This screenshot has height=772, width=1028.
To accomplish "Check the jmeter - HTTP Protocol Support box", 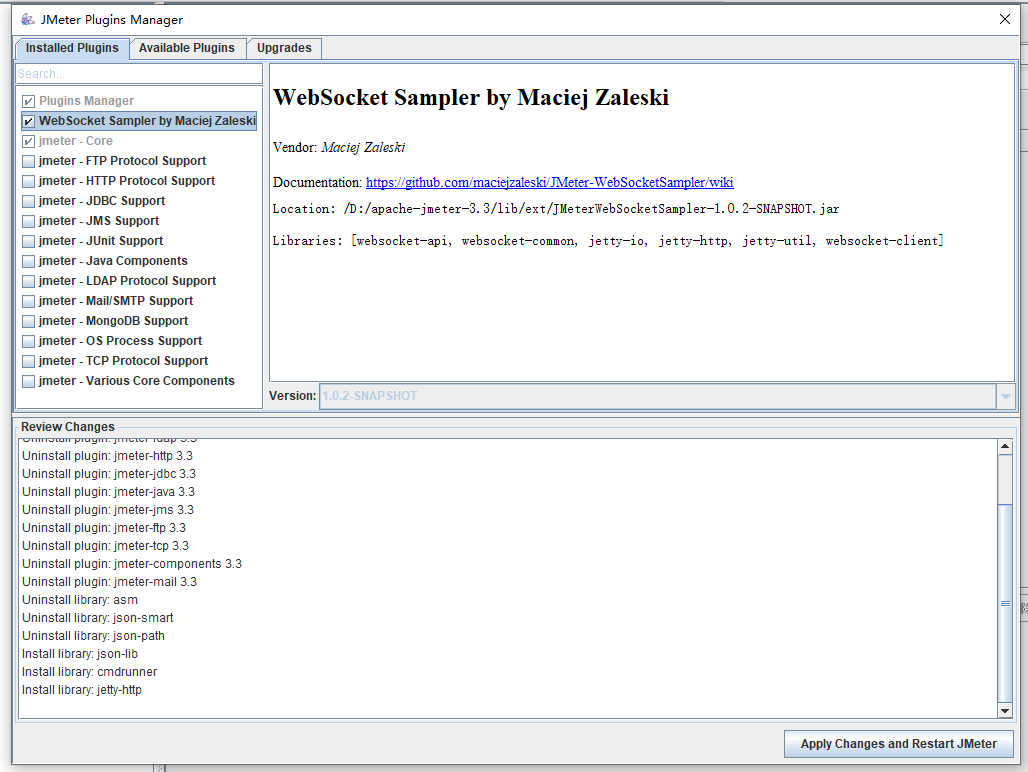I will click(28, 181).
